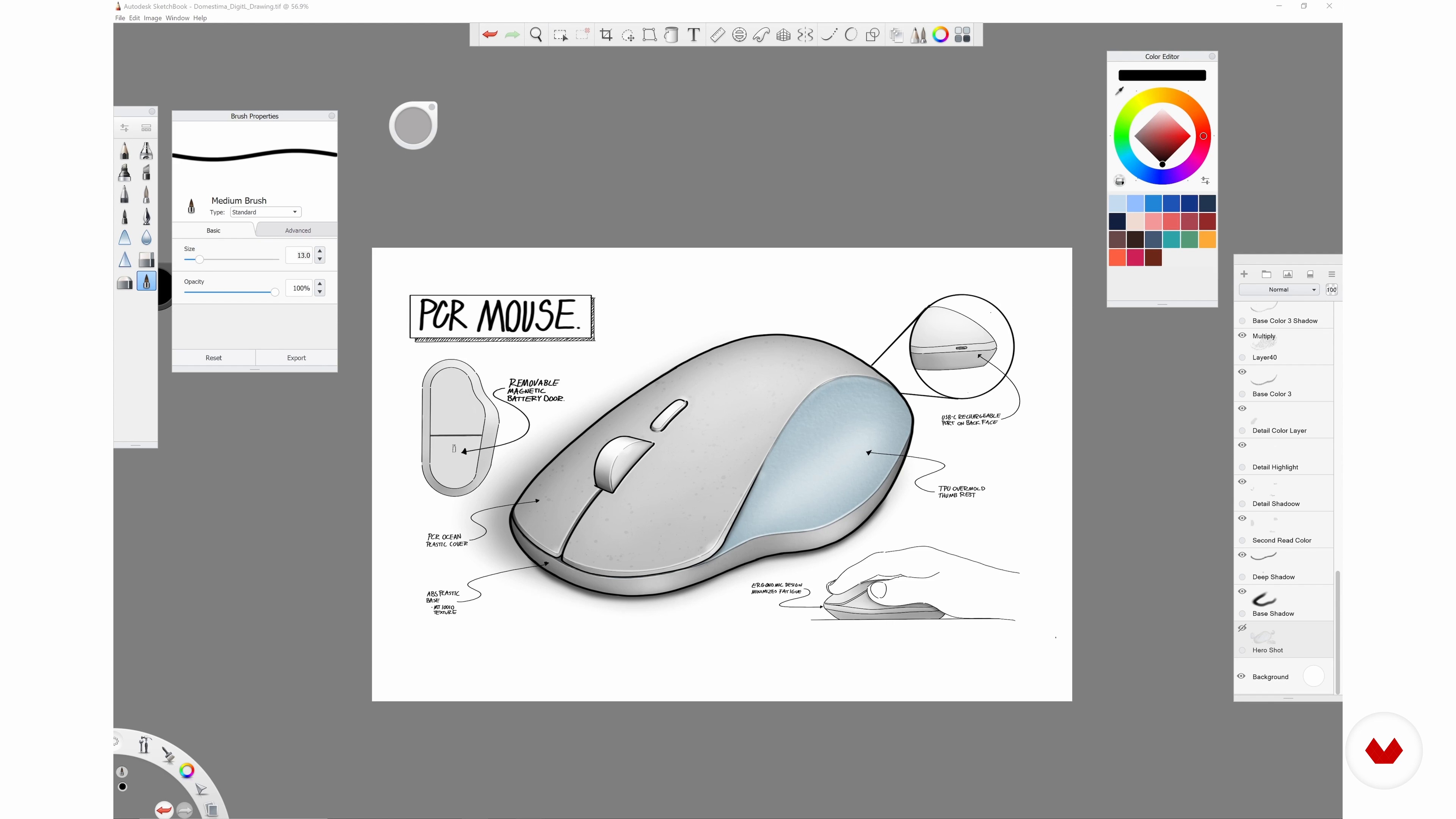Viewport: 1456px width, 819px height.
Task: Open the File menu
Action: [x=120, y=18]
